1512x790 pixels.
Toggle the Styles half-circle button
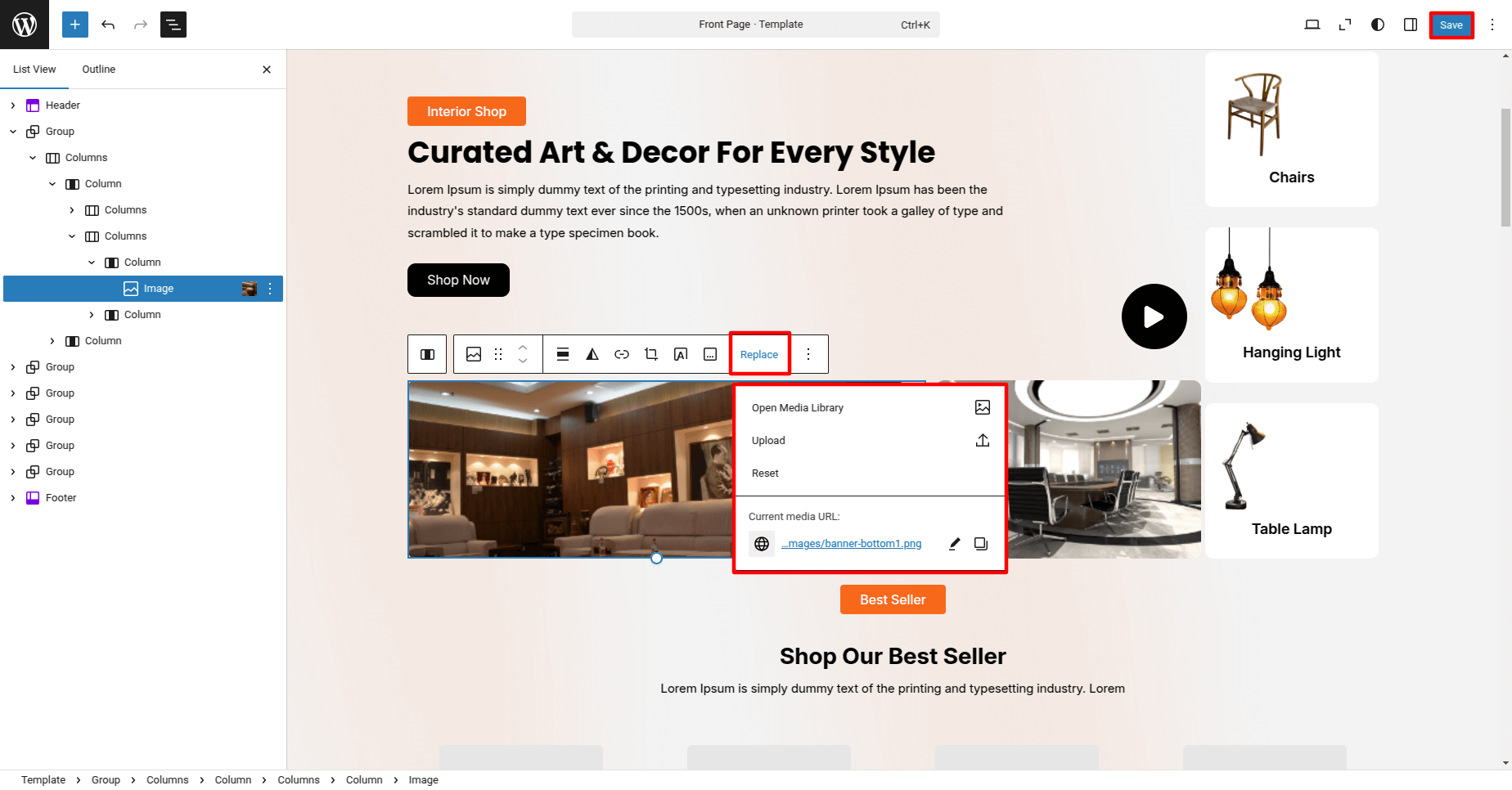point(1378,25)
